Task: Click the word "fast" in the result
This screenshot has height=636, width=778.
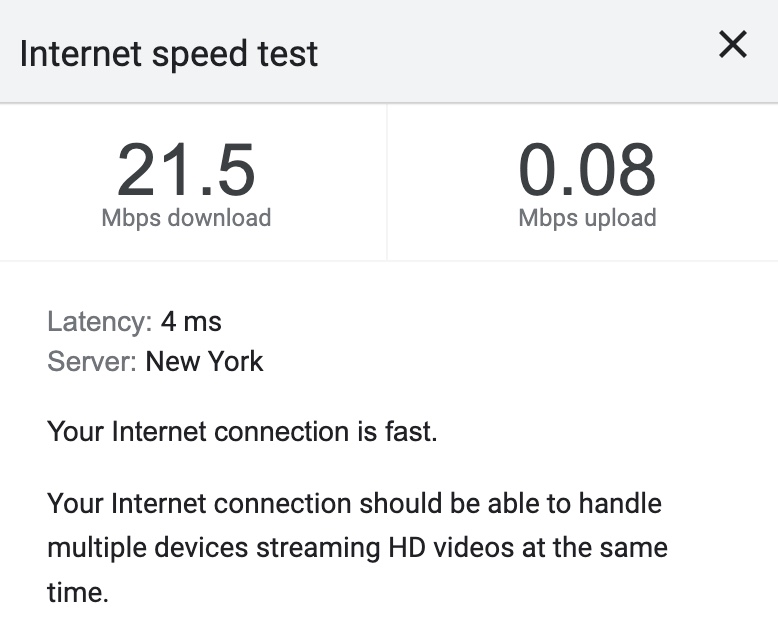Action: click(x=412, y=432)
